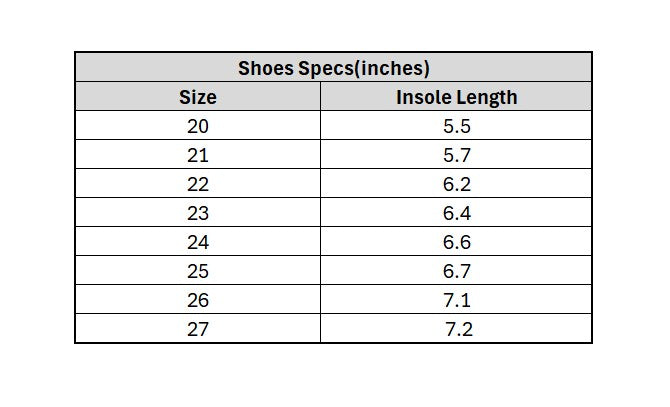Click the size 22 cell
This screenshot has width=670, height=407.
(198, 184)
